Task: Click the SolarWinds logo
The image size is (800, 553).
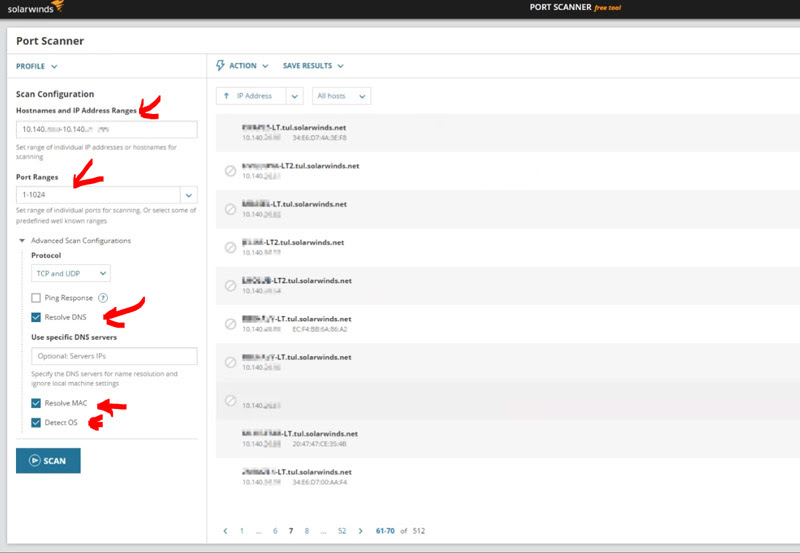Action: point(36,7)
